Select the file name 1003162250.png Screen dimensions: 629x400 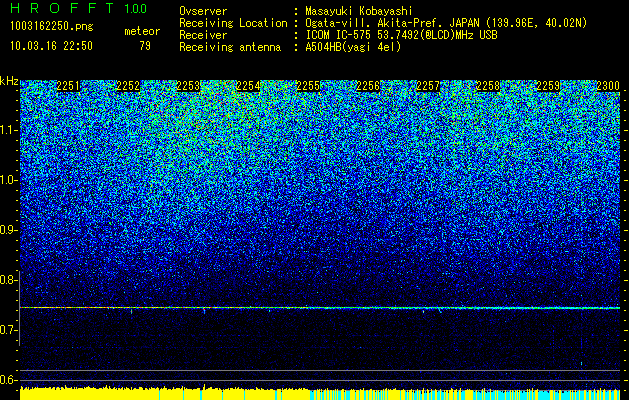tap(52, 26)
